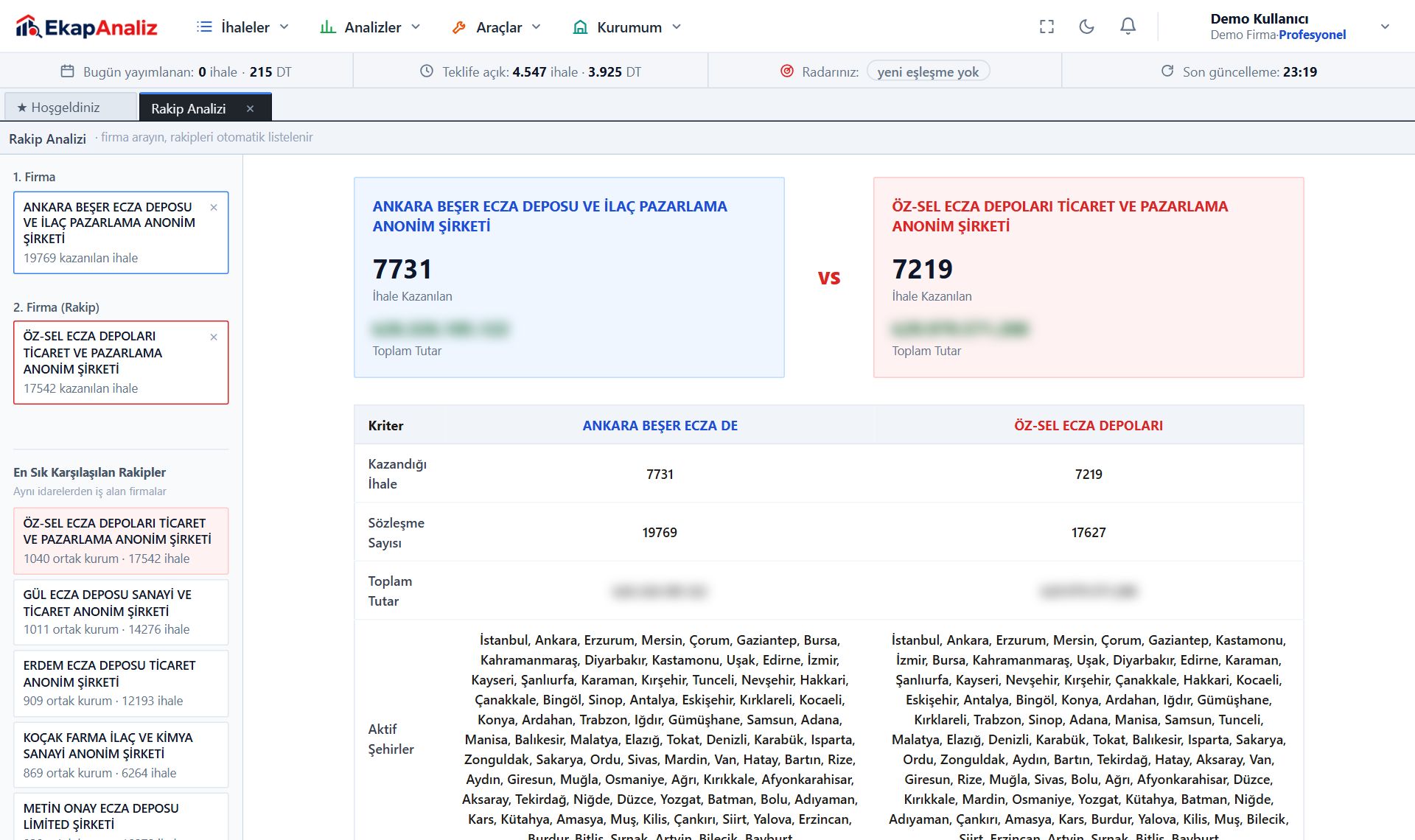
Task: Open the İhaleler list menu icon
Action: click(x=204, y=27)
